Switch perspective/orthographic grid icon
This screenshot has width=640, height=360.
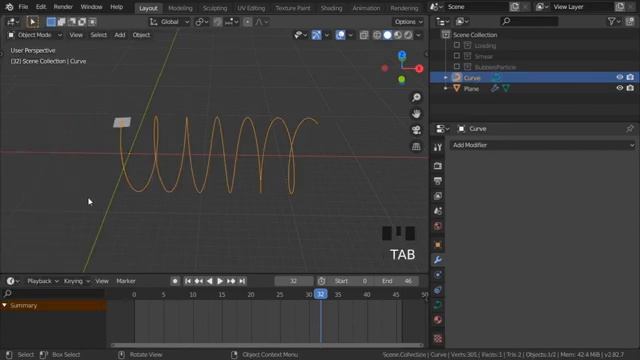[x=416, y=147]
